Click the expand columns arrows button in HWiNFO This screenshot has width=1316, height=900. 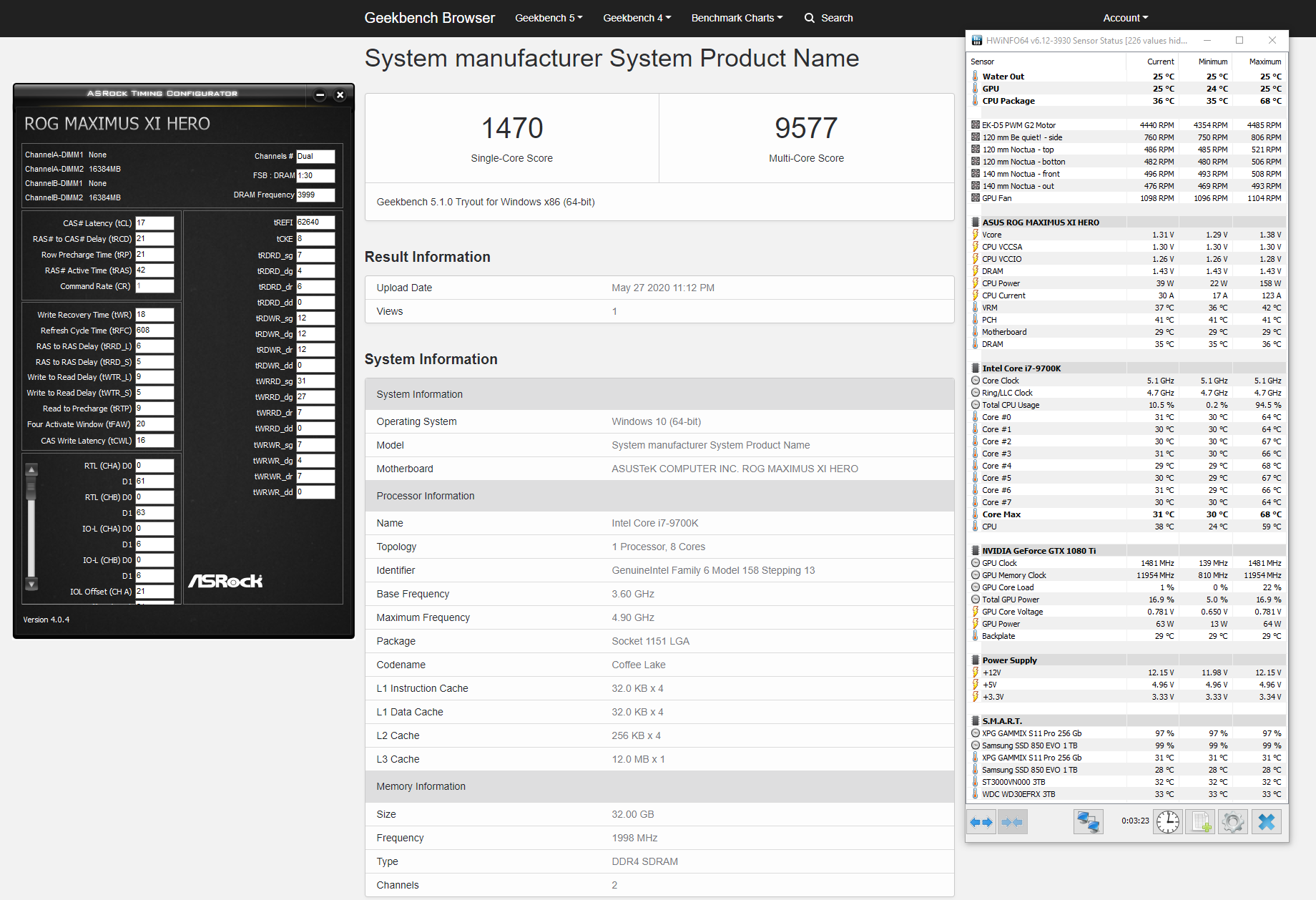[981, 822]
